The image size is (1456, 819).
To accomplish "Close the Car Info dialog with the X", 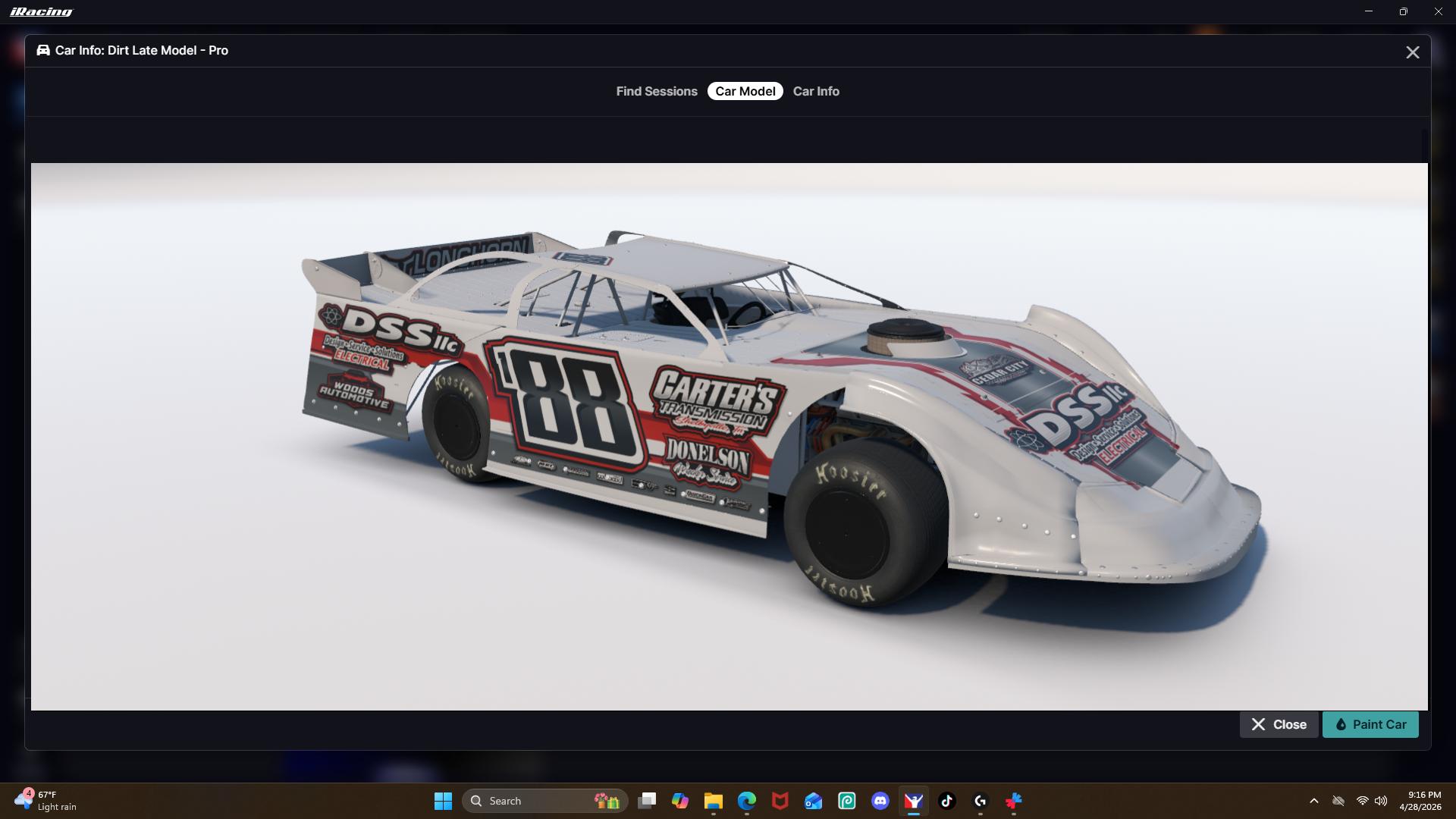I will point(1412,52).
